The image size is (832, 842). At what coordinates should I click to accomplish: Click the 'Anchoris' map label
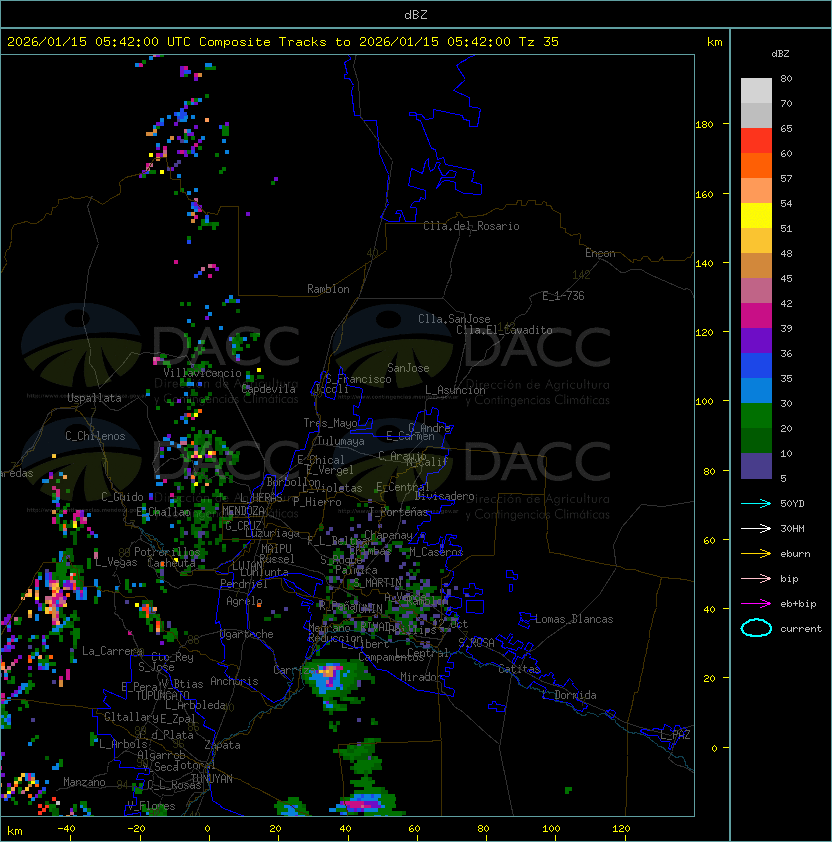click(234, 681)
